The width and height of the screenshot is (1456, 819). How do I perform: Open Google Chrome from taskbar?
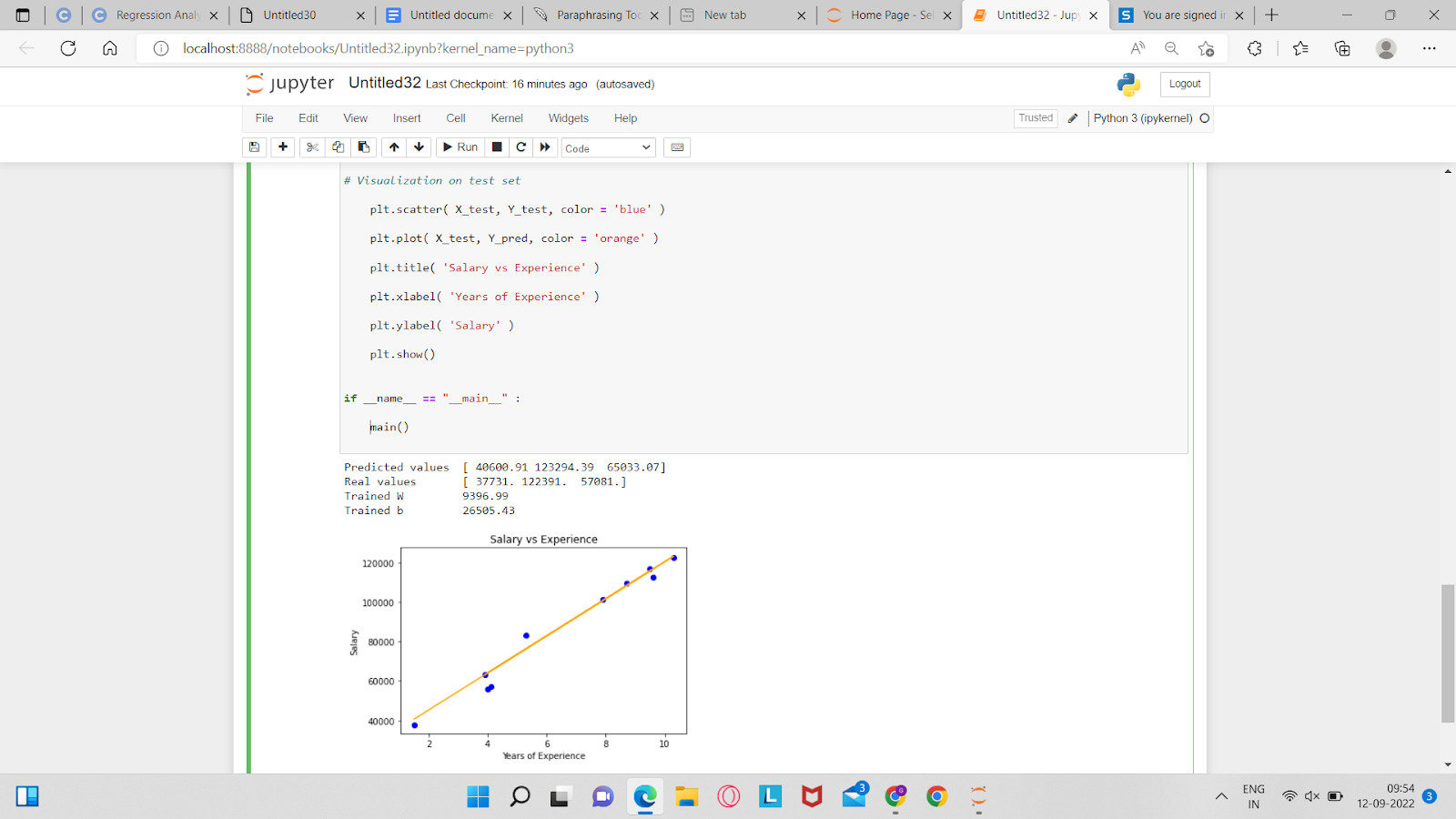(x=936, y=796)
